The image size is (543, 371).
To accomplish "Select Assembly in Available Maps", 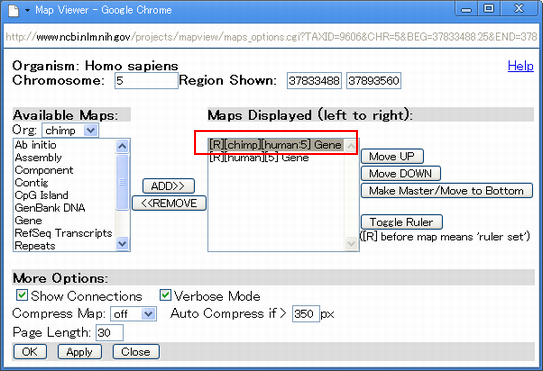I will (x=65, y=158).
